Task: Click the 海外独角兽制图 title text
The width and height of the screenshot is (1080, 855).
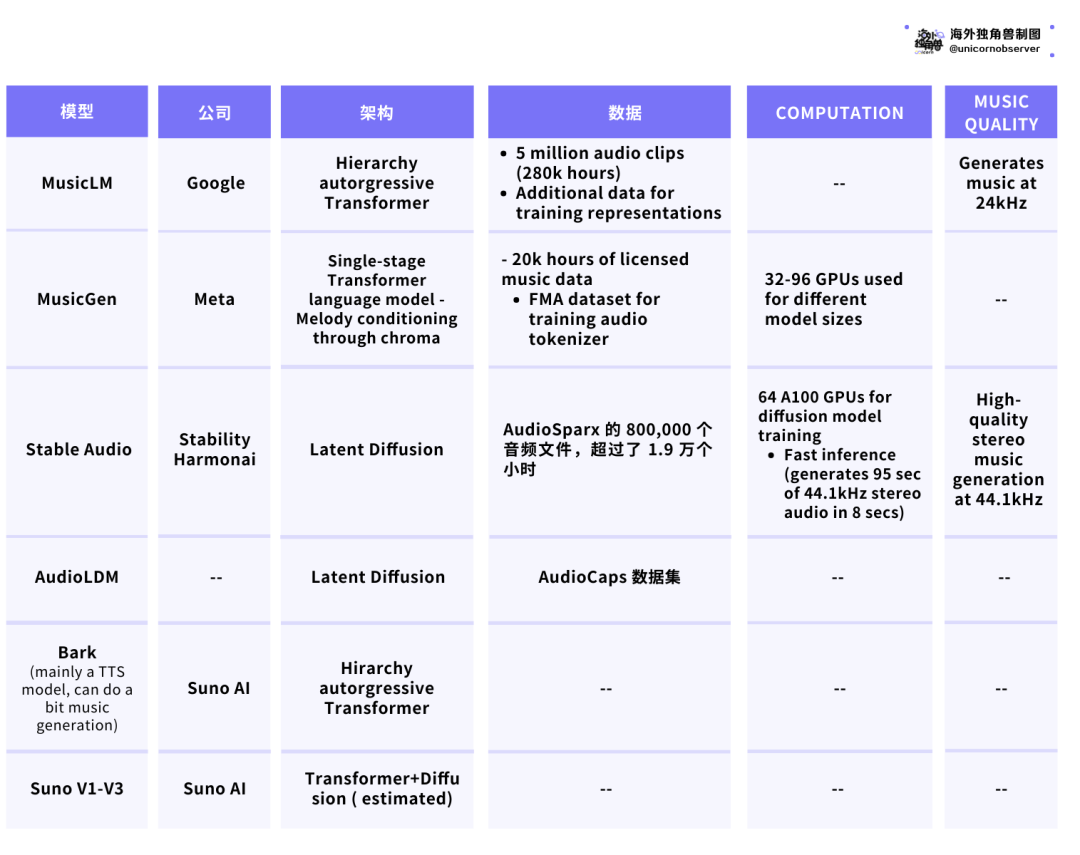Action: click(995, 34)
